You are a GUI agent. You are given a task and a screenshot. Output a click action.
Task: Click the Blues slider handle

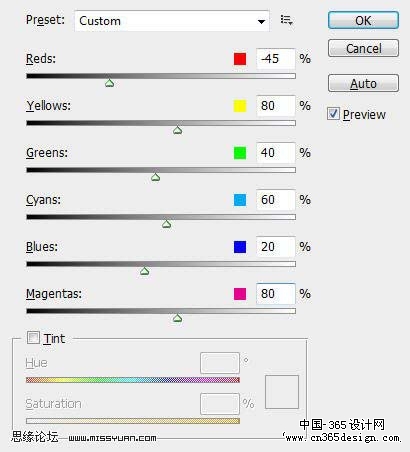point(144,271)
